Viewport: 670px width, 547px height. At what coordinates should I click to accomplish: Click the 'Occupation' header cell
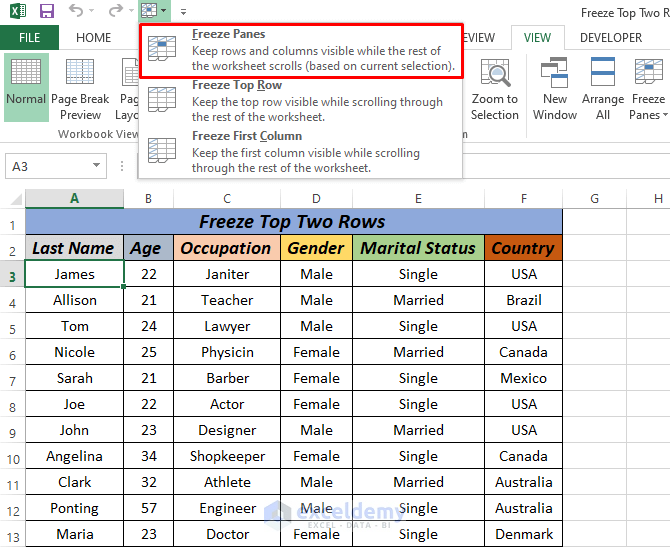(x=227, y=248)
